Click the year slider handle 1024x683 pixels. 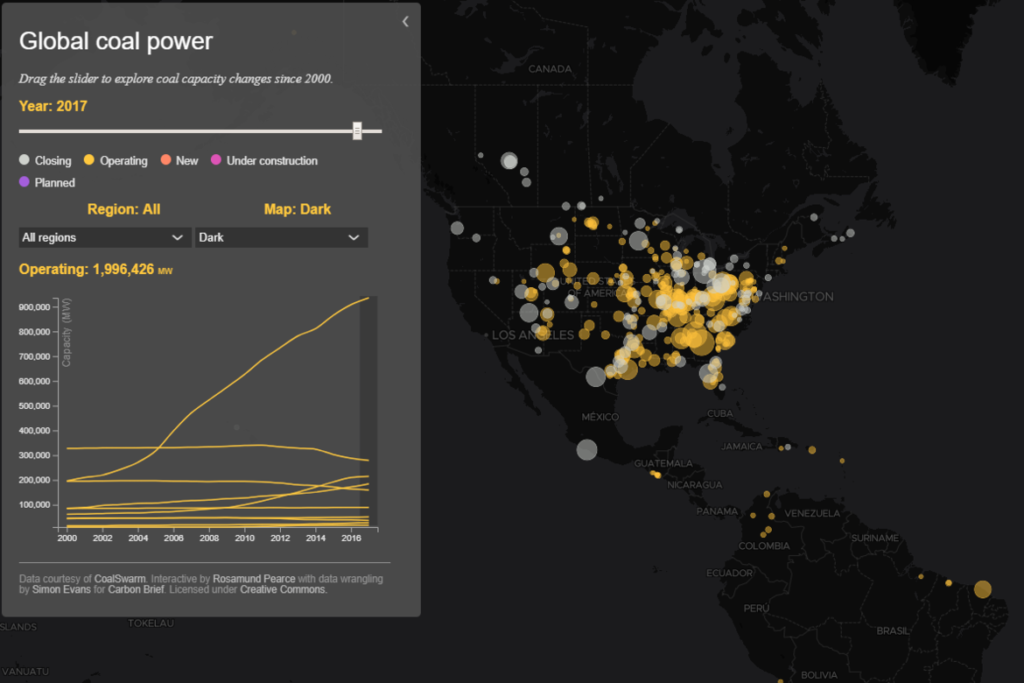tap(356, 130)
